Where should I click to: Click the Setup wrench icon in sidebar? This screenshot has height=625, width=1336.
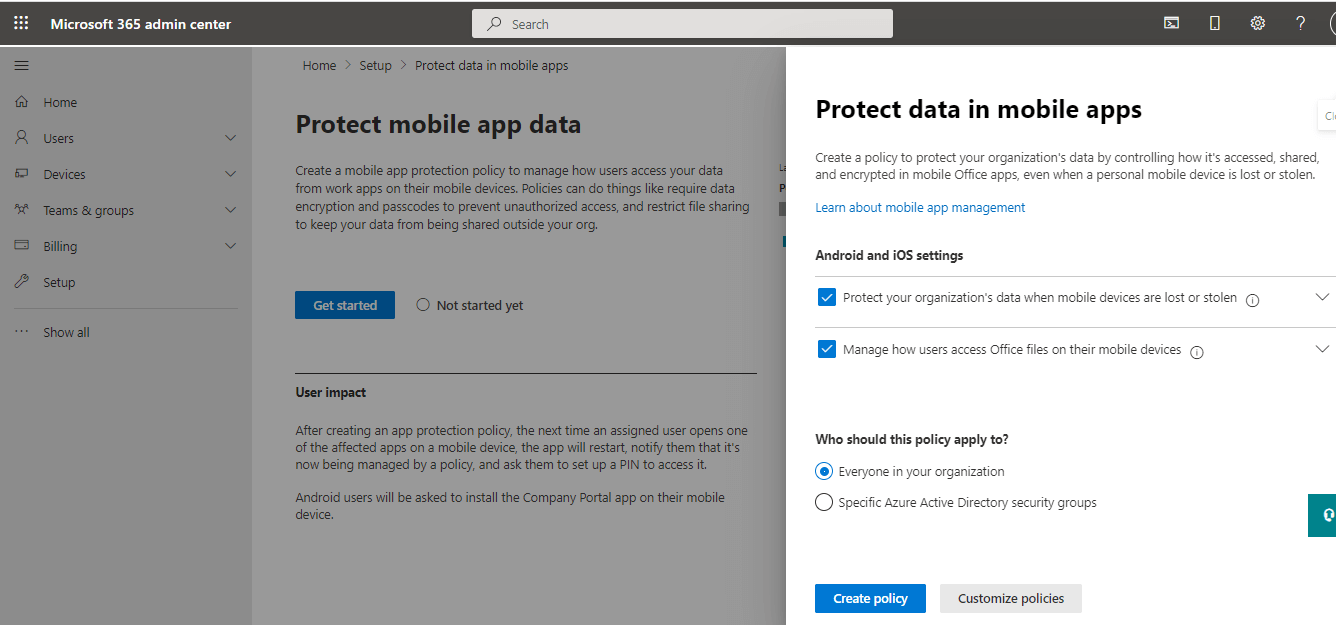click(x=21, y=282)
